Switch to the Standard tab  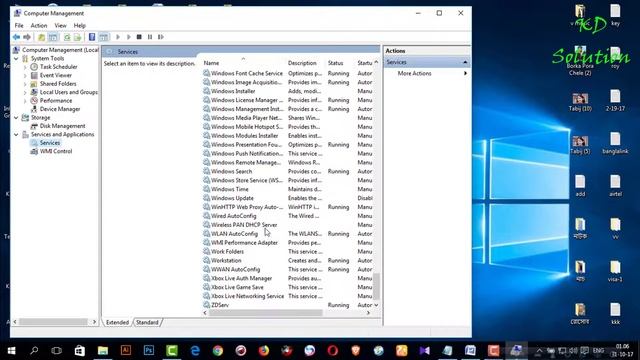tap(147, 322)
